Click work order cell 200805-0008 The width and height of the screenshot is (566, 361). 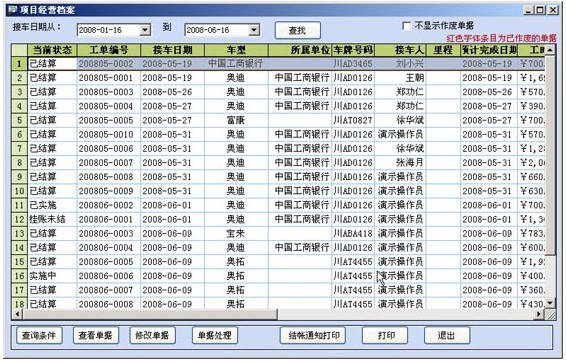tap(109, 177)
